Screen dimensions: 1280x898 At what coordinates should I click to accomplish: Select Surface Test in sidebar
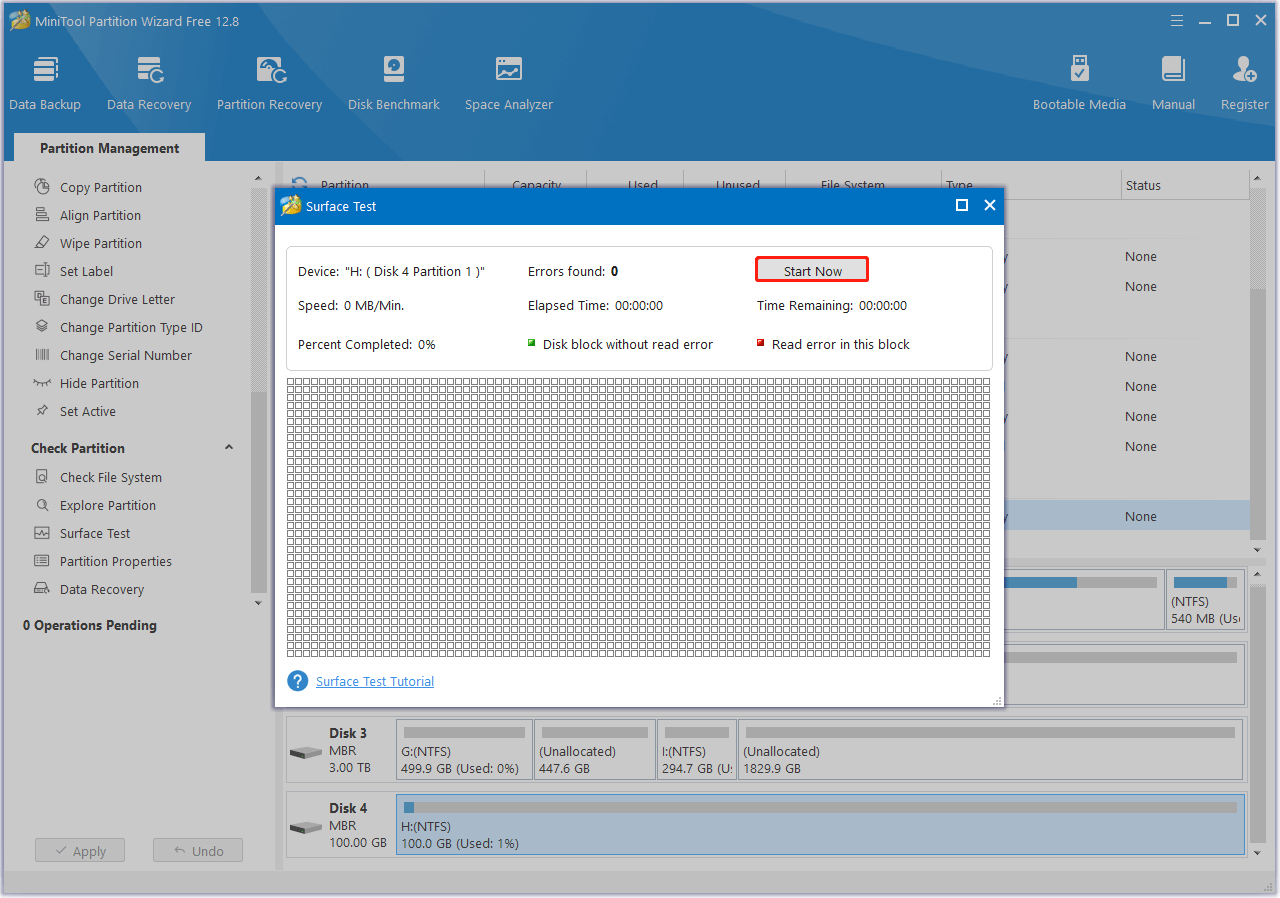95,533
